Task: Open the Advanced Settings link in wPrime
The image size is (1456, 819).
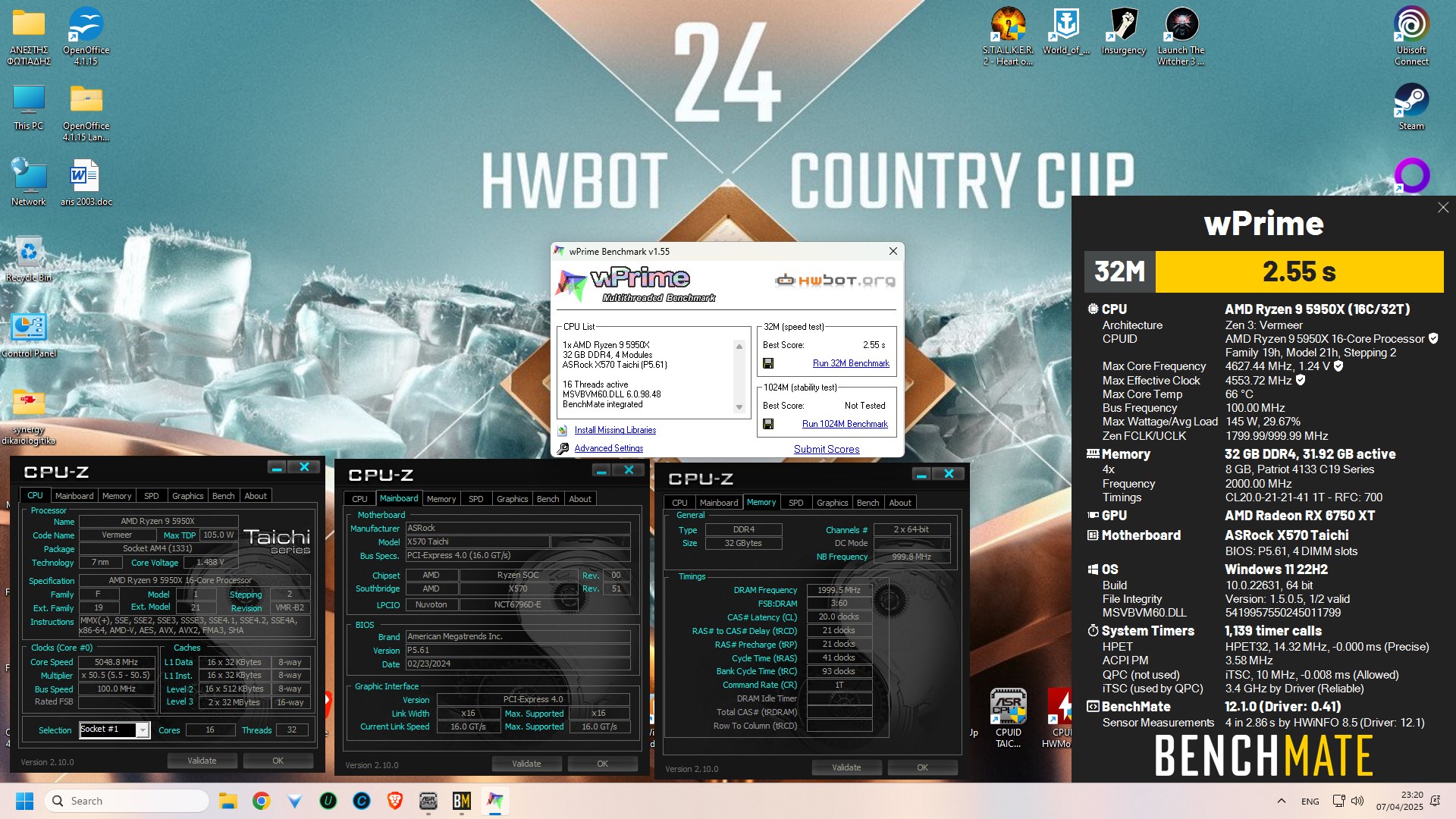Action: coord(609,448)
